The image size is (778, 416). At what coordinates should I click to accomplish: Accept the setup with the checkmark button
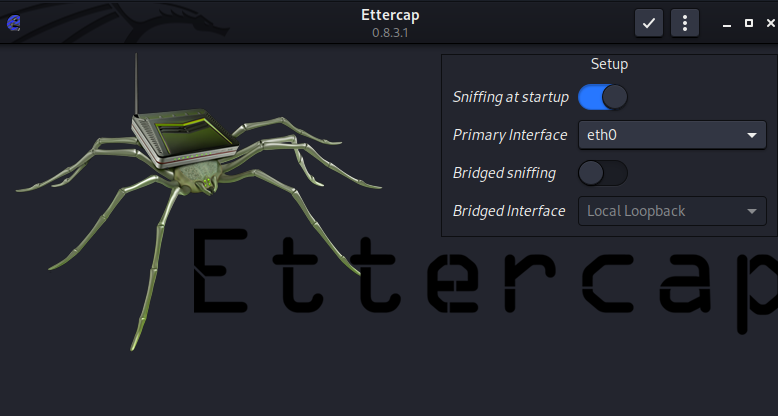tap(648, 23)
